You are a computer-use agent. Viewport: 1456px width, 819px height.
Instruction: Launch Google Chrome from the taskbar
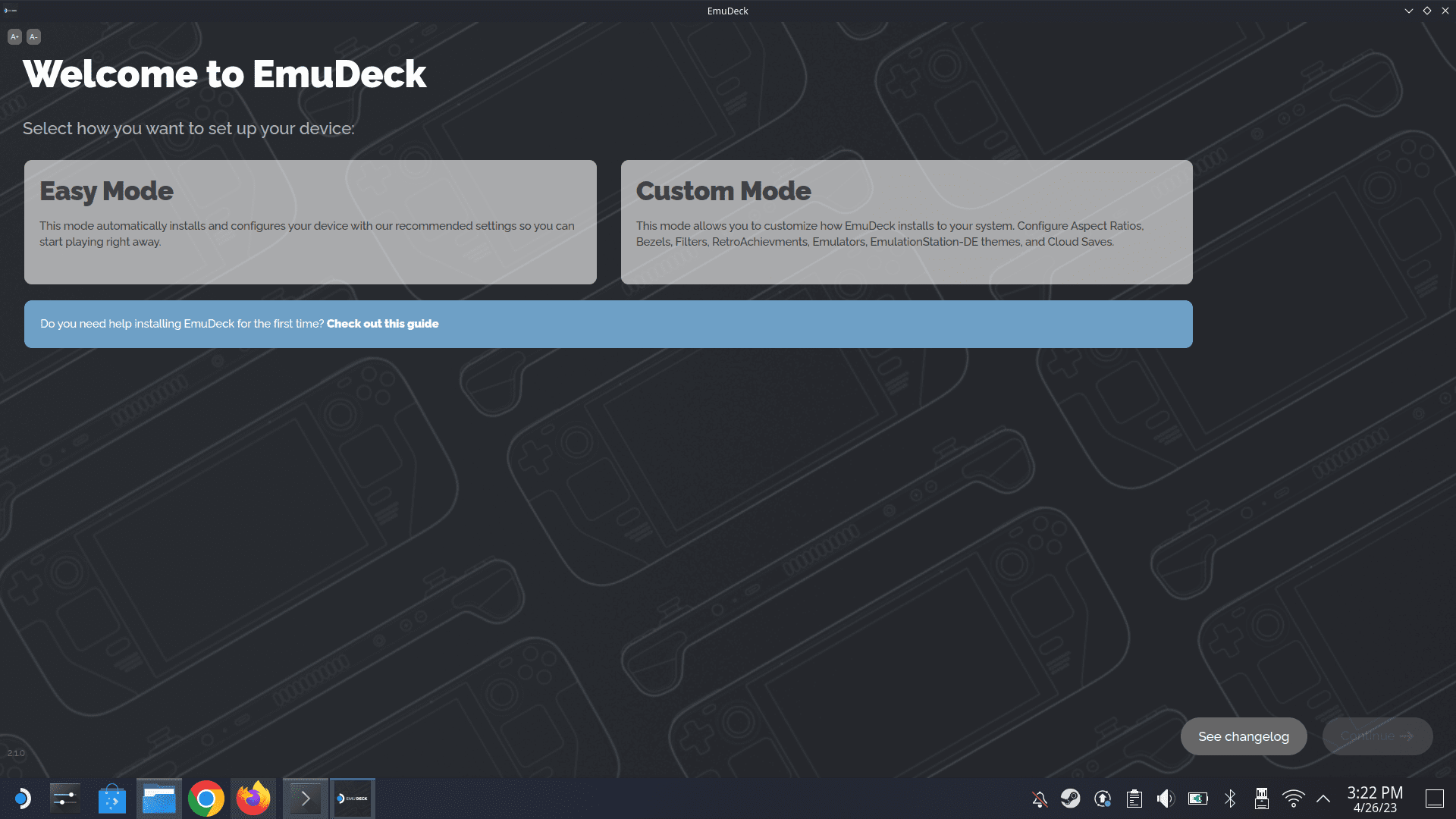tap(206, 799)
